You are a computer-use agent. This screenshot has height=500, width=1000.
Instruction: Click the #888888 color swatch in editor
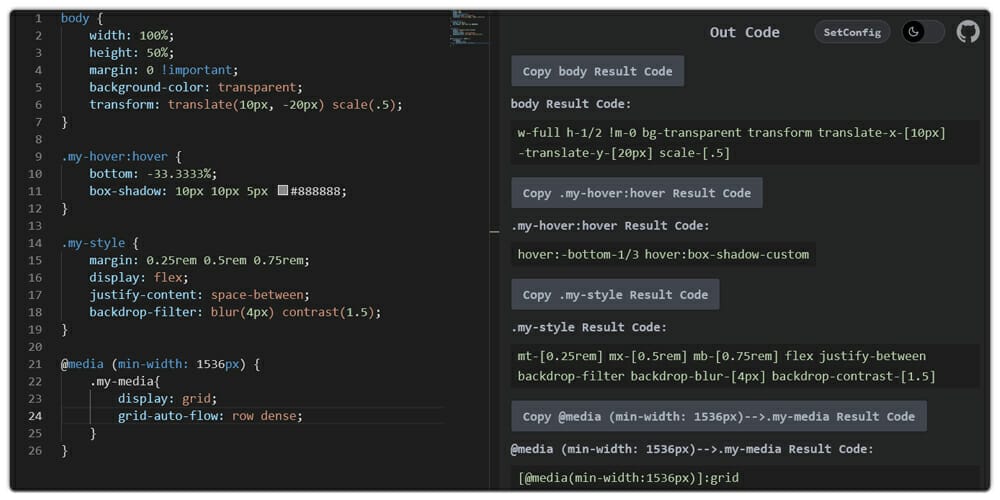[283, 191]
